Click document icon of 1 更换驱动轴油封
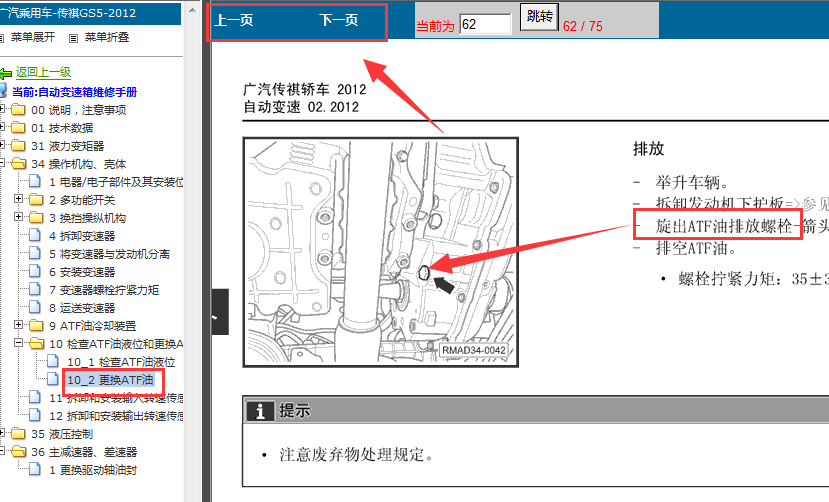 (x=35, y=469)
